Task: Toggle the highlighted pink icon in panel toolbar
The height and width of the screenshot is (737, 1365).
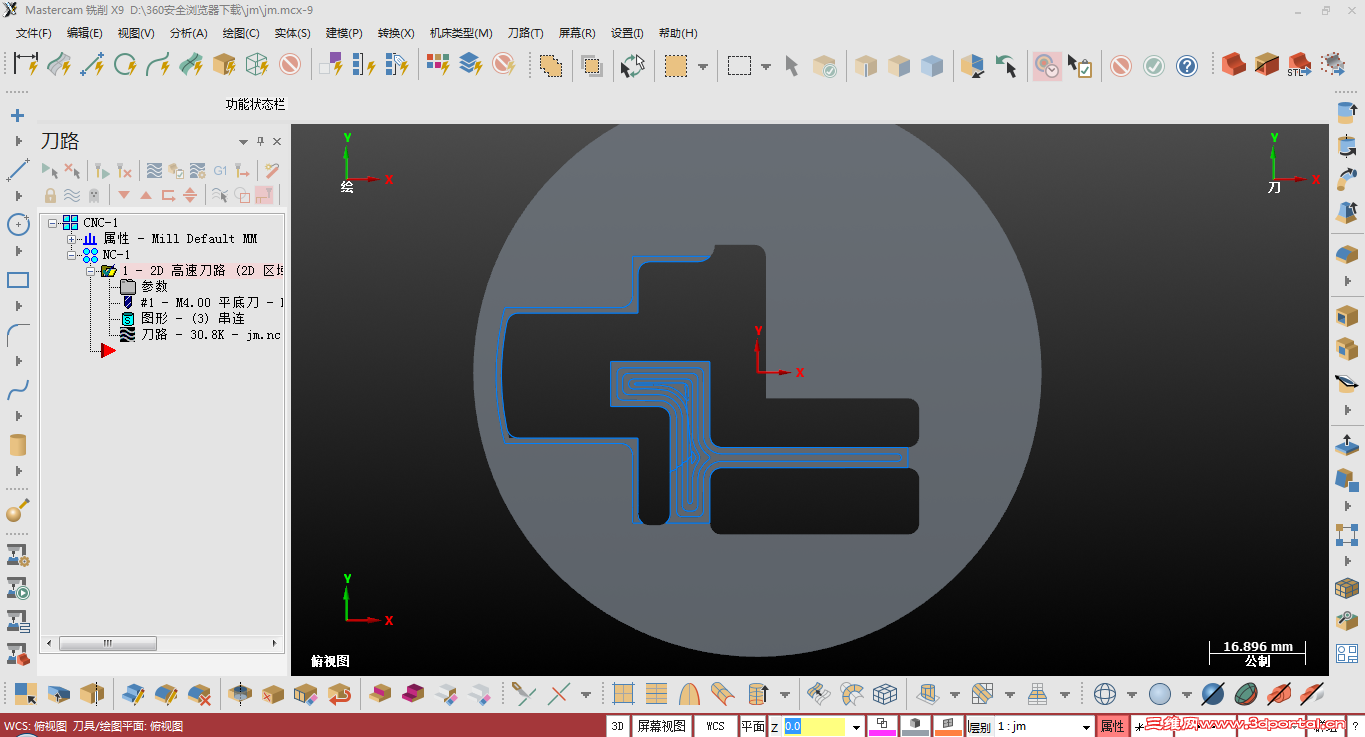Action: 264,195
